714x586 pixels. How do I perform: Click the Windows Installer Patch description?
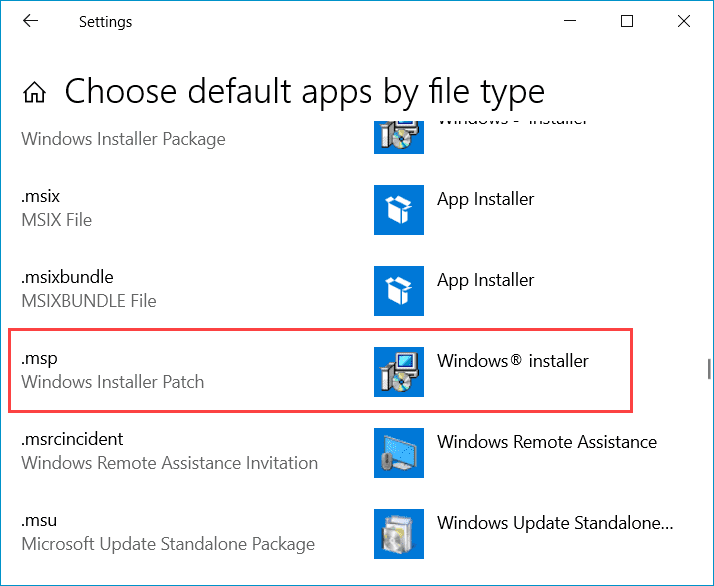click(112, 382)
